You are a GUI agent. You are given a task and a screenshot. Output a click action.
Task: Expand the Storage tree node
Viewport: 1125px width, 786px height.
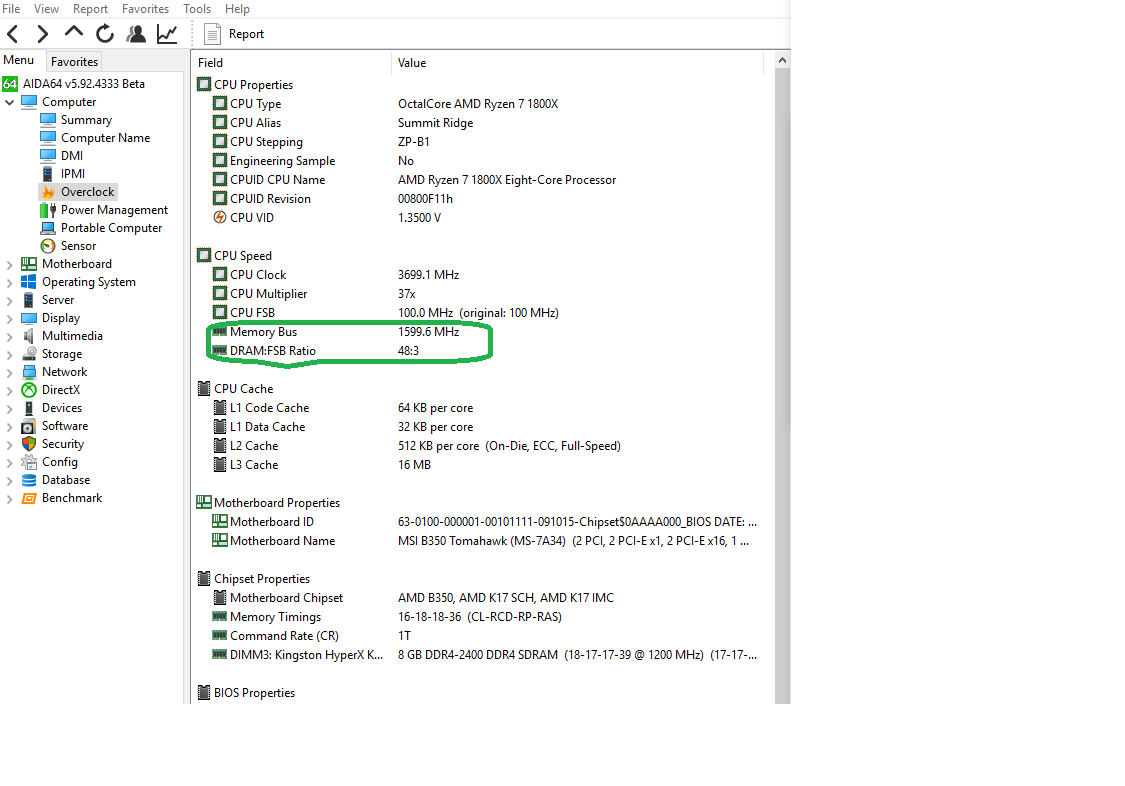pyautogui.click(x=9, y=354)
